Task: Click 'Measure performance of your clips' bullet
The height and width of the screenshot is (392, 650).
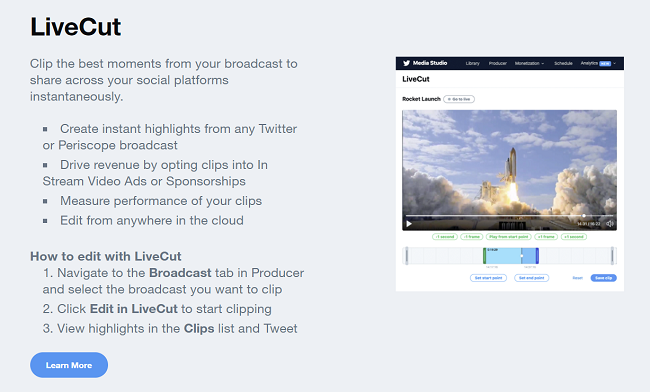Action: pyautogui.click(x=161, y=201)
